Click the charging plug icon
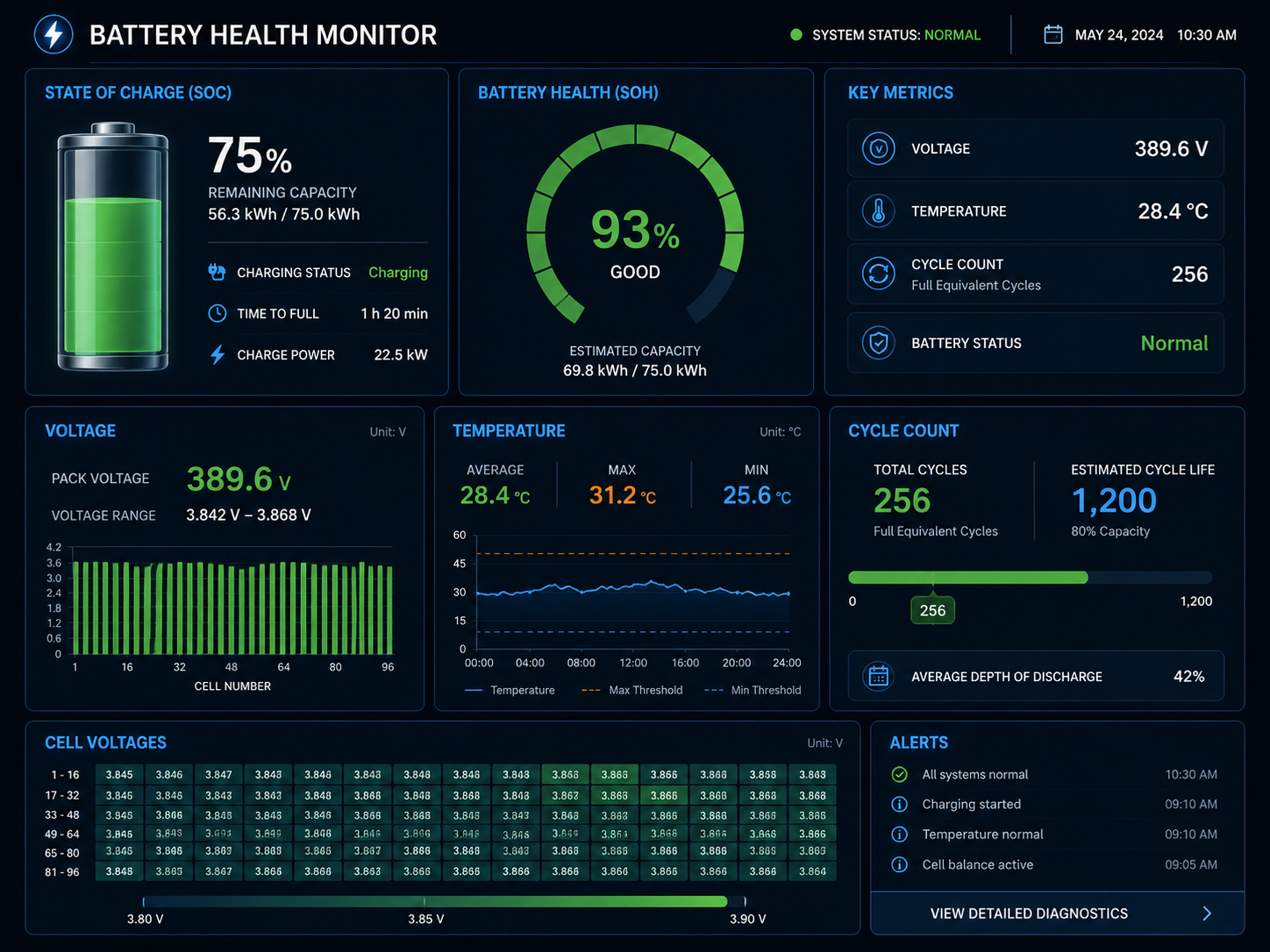This screenshot has width=1270, height=952. (217, 272)
